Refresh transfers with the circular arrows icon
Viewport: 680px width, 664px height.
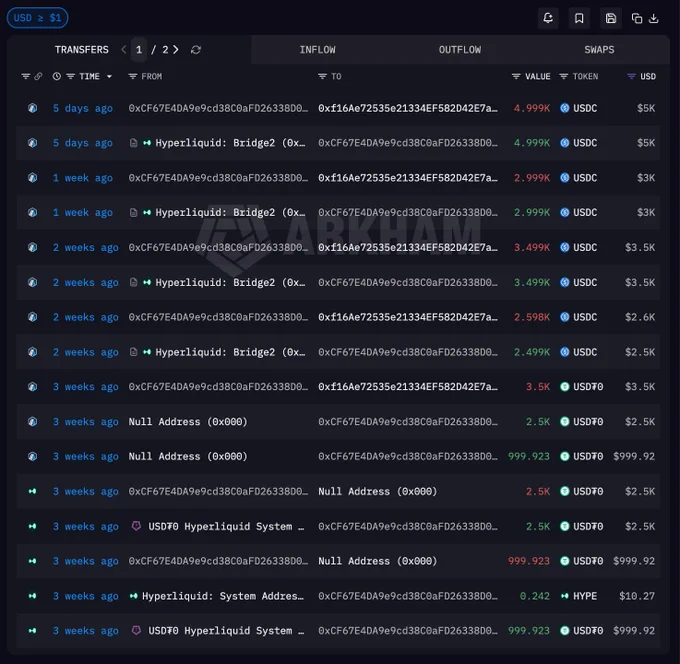coord(196,50)
